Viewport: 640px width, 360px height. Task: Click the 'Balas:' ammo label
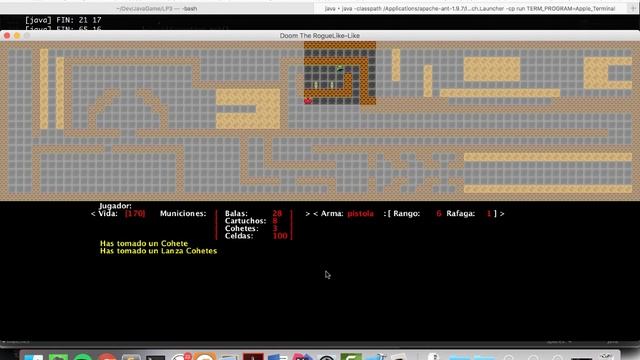[x=236, y=213]
